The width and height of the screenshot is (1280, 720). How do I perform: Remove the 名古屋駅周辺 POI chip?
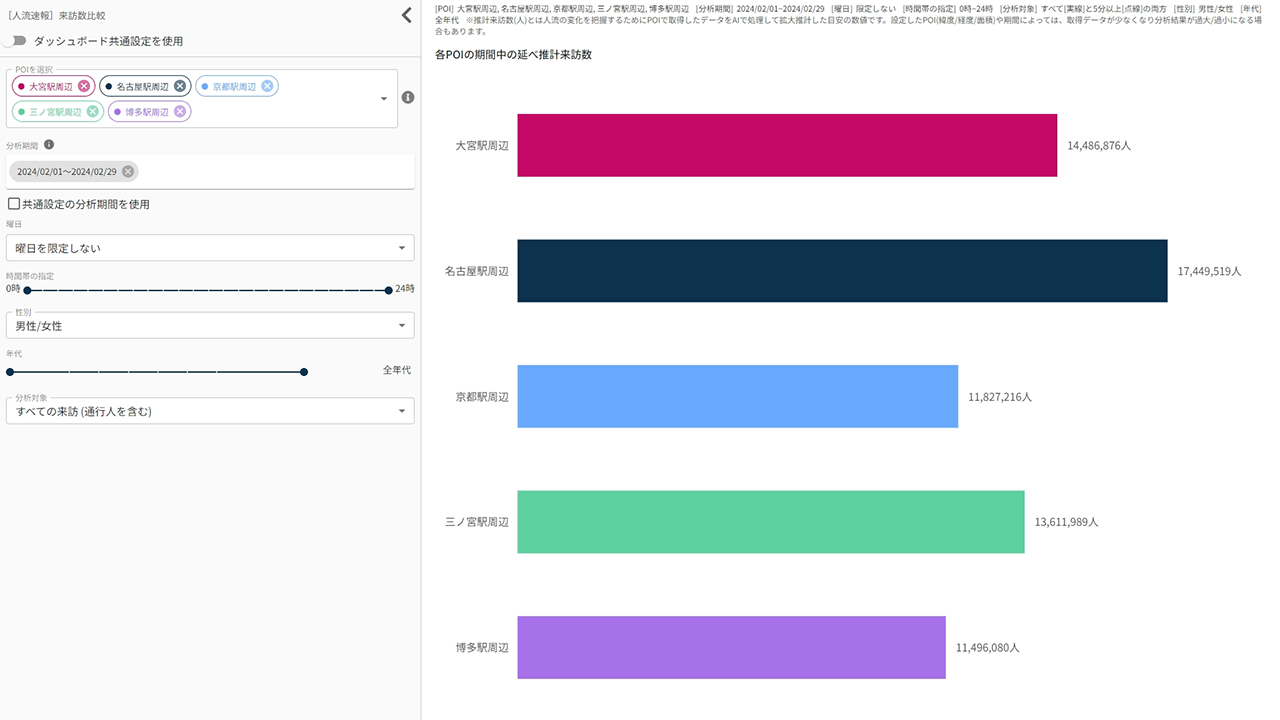click(x=180, y=86)
